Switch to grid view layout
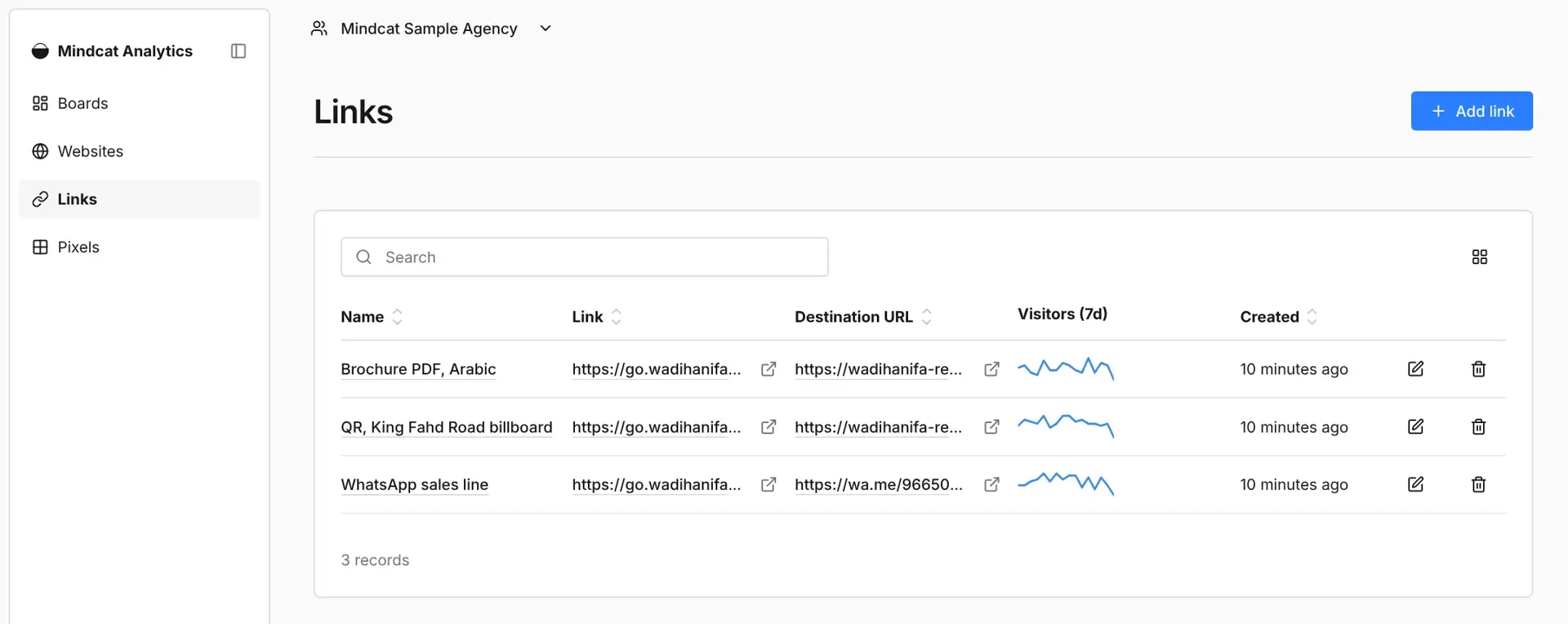This screenshot has height=624, width=1568. tap(1480, 257)
